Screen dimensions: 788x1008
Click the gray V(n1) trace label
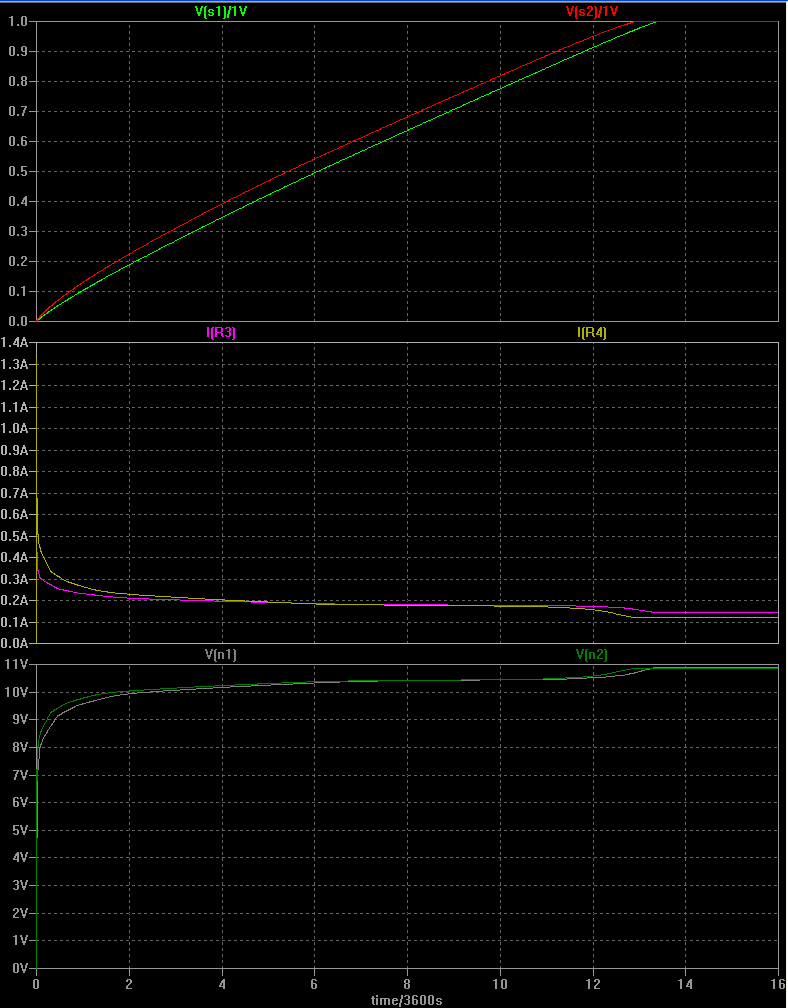220,654
